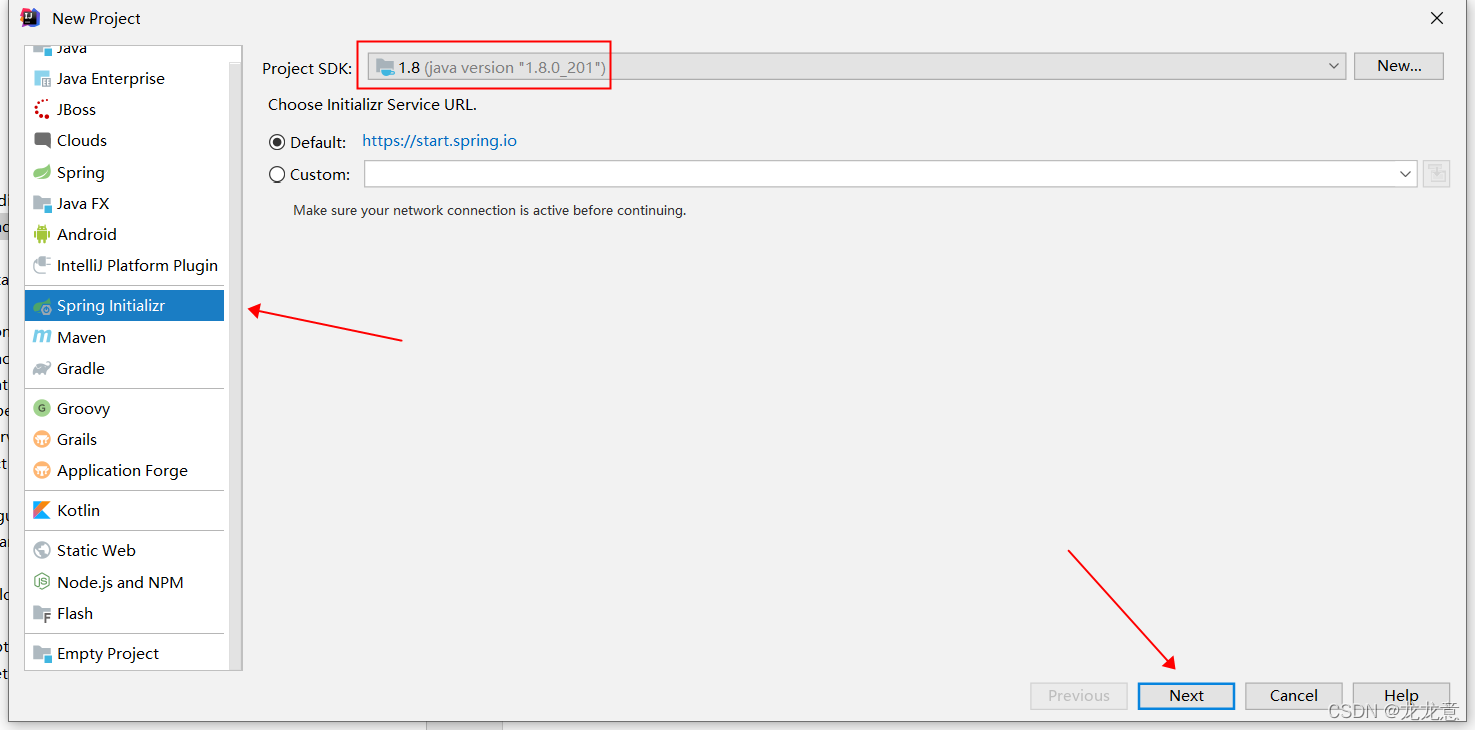Select Node.js and NPM label
1475x730 pixels.
coord(120,583)
